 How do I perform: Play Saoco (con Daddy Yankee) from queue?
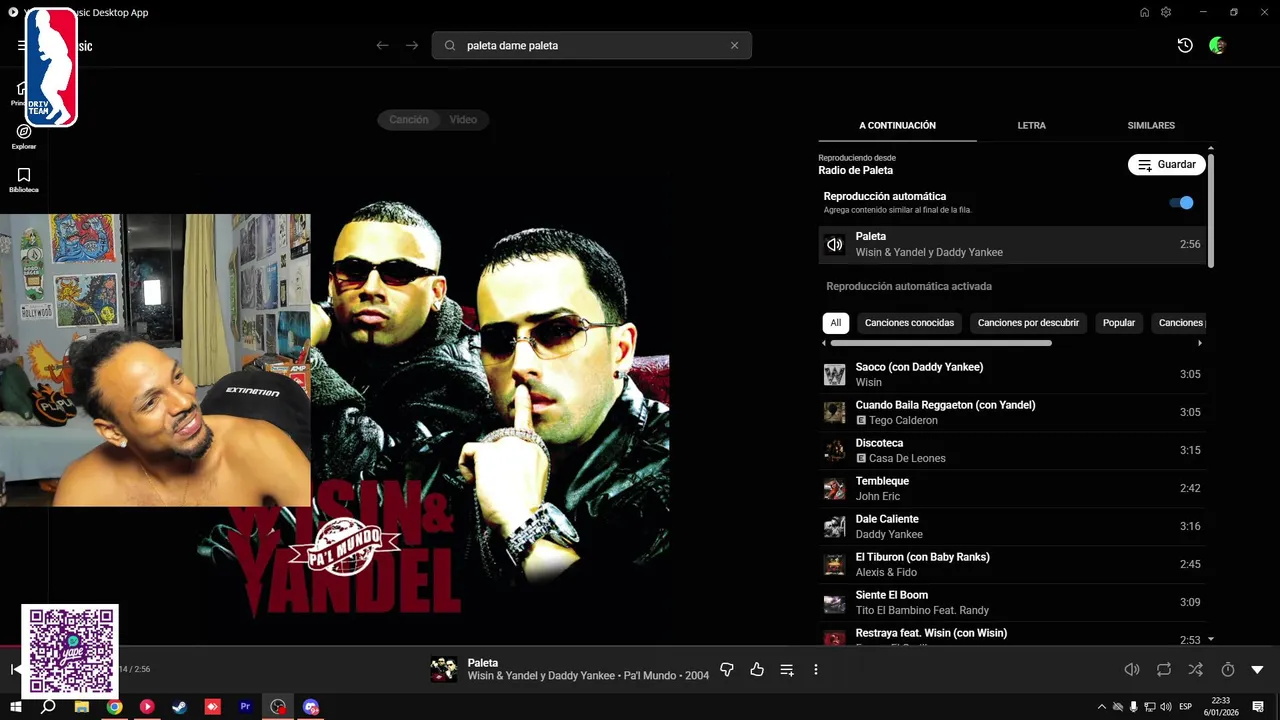click(1012, 374)
